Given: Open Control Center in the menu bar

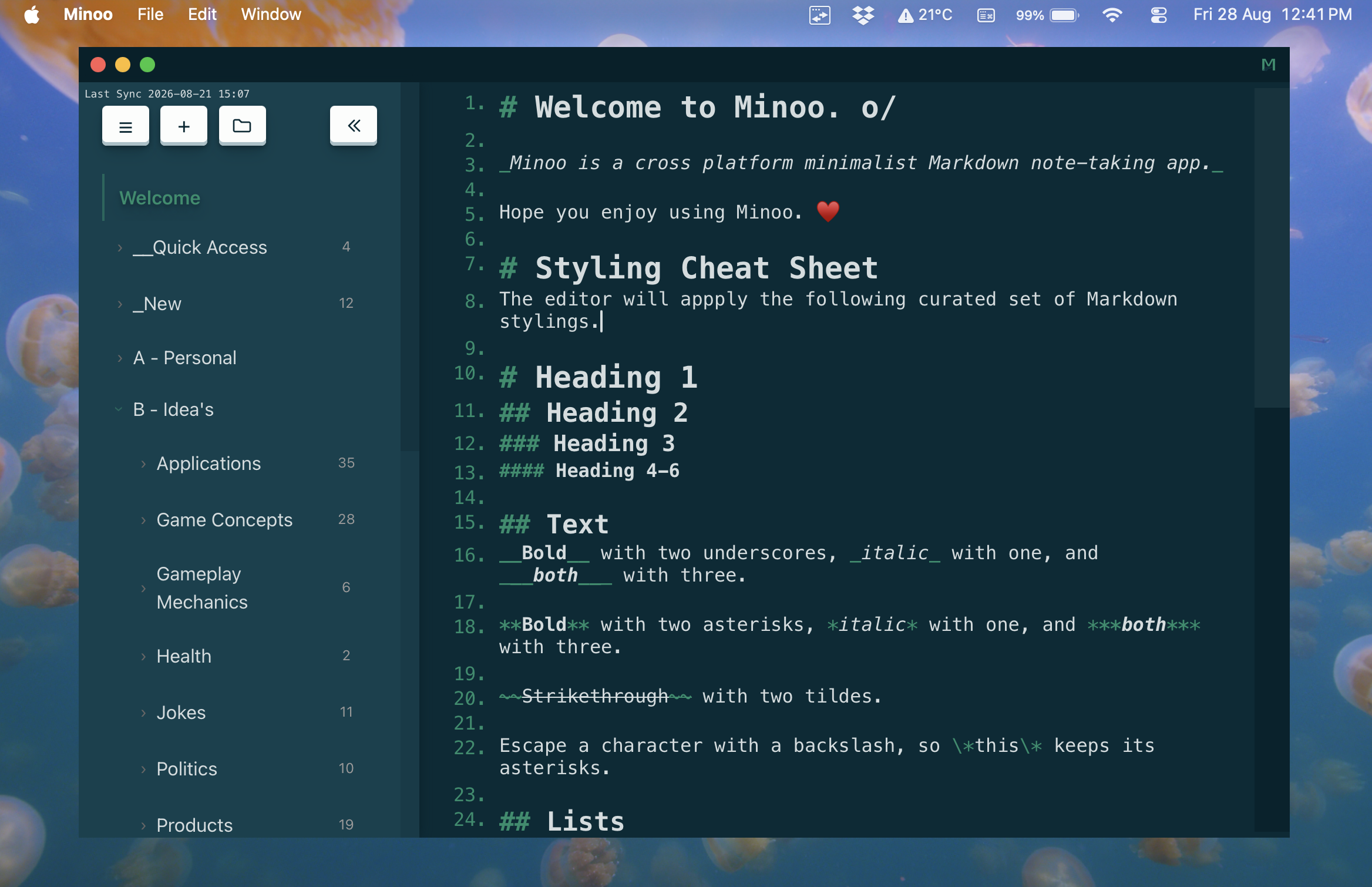Looking at the screenshot, I should (x=1159, y=15).
